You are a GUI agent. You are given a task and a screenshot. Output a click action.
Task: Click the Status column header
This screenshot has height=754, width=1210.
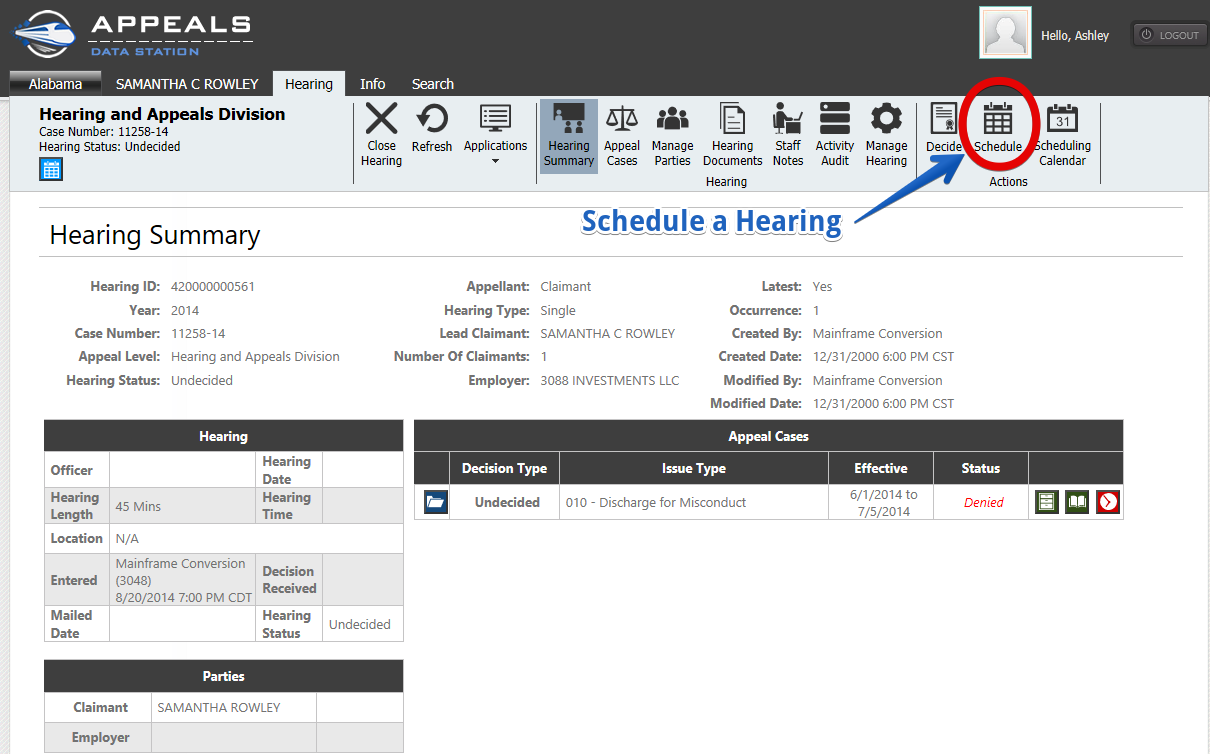pyautogui.click(x=981, y=468)
